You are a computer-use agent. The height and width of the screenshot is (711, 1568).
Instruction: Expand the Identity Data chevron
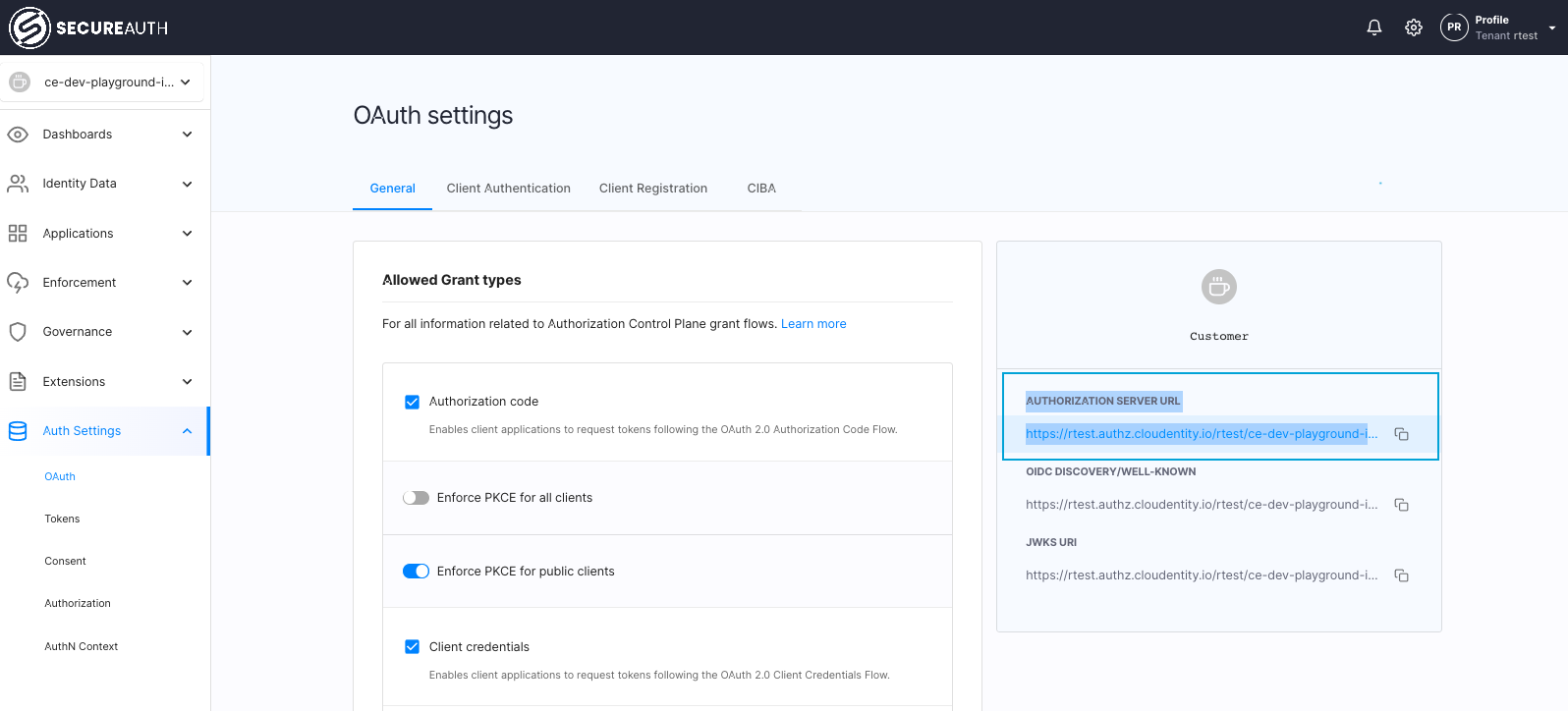(x=188, y=184)
